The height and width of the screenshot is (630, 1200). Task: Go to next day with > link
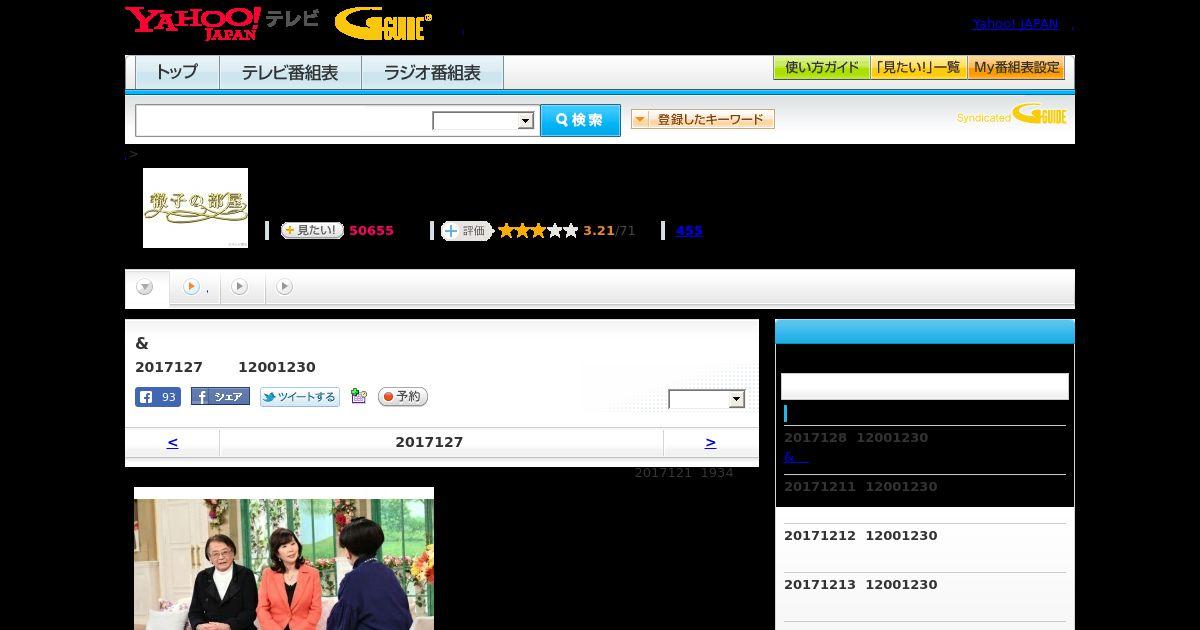coord(710,442)
